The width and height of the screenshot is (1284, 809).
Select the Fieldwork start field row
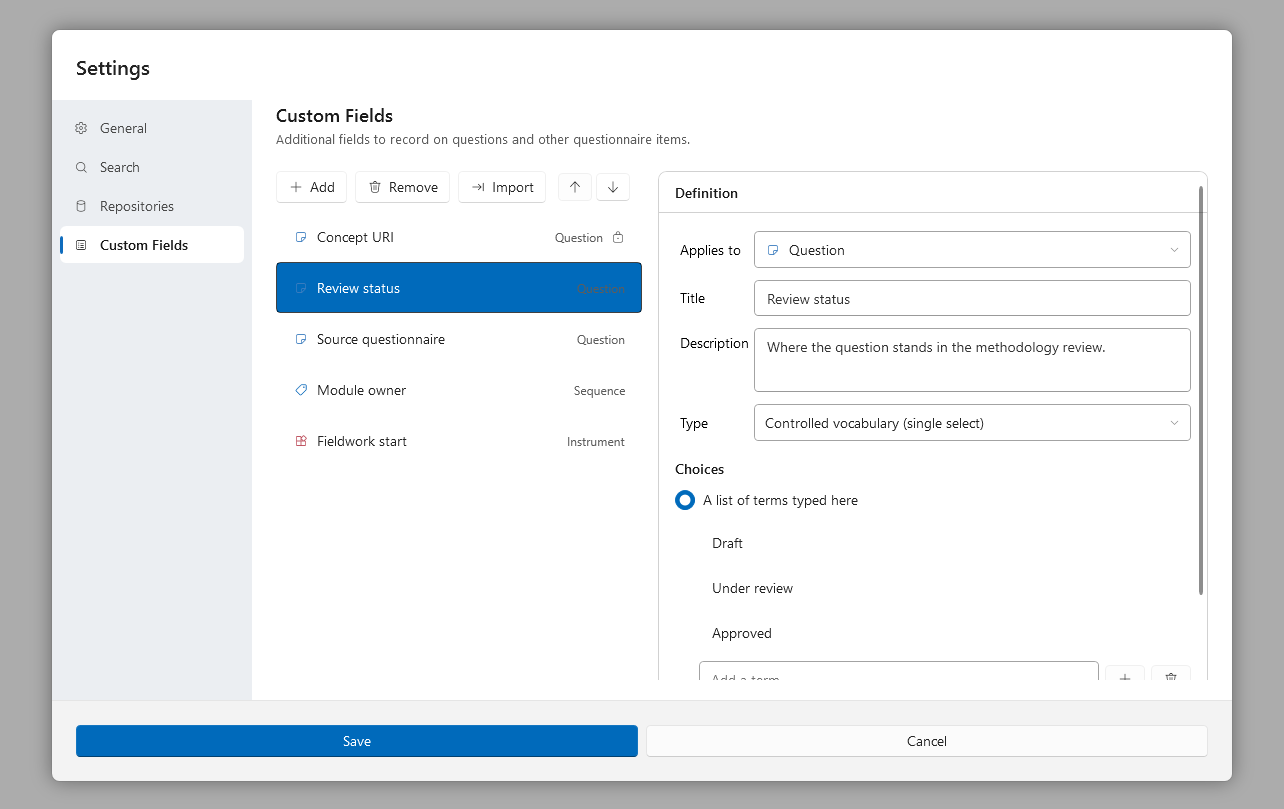(x=459, y=441)
